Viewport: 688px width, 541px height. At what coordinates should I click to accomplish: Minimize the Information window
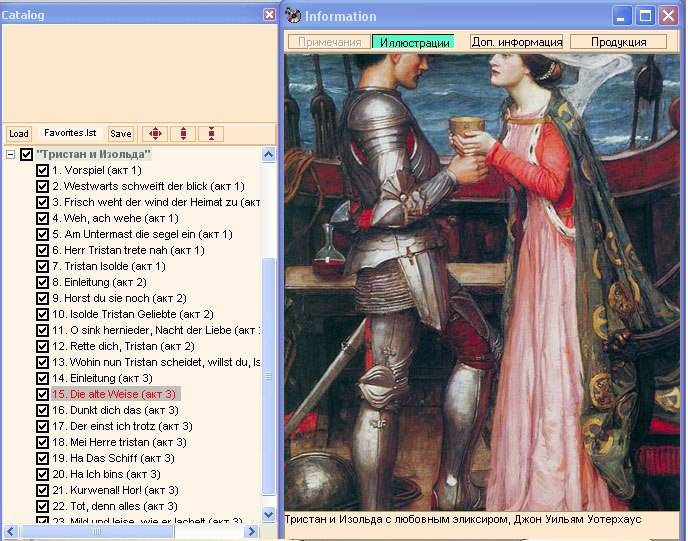tap(621, 16)
